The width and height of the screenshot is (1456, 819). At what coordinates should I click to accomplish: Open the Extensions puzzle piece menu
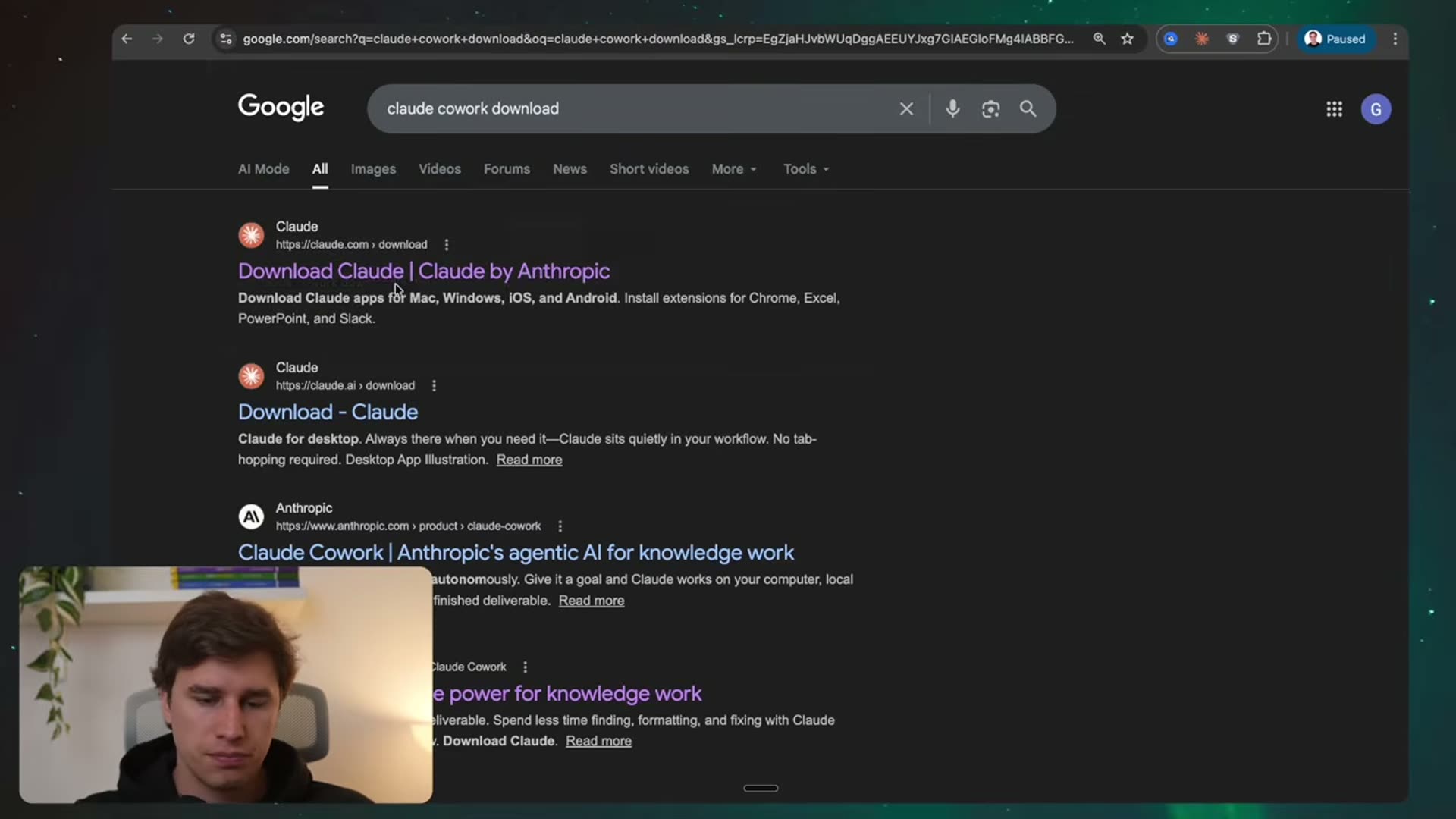[1264, 39]
